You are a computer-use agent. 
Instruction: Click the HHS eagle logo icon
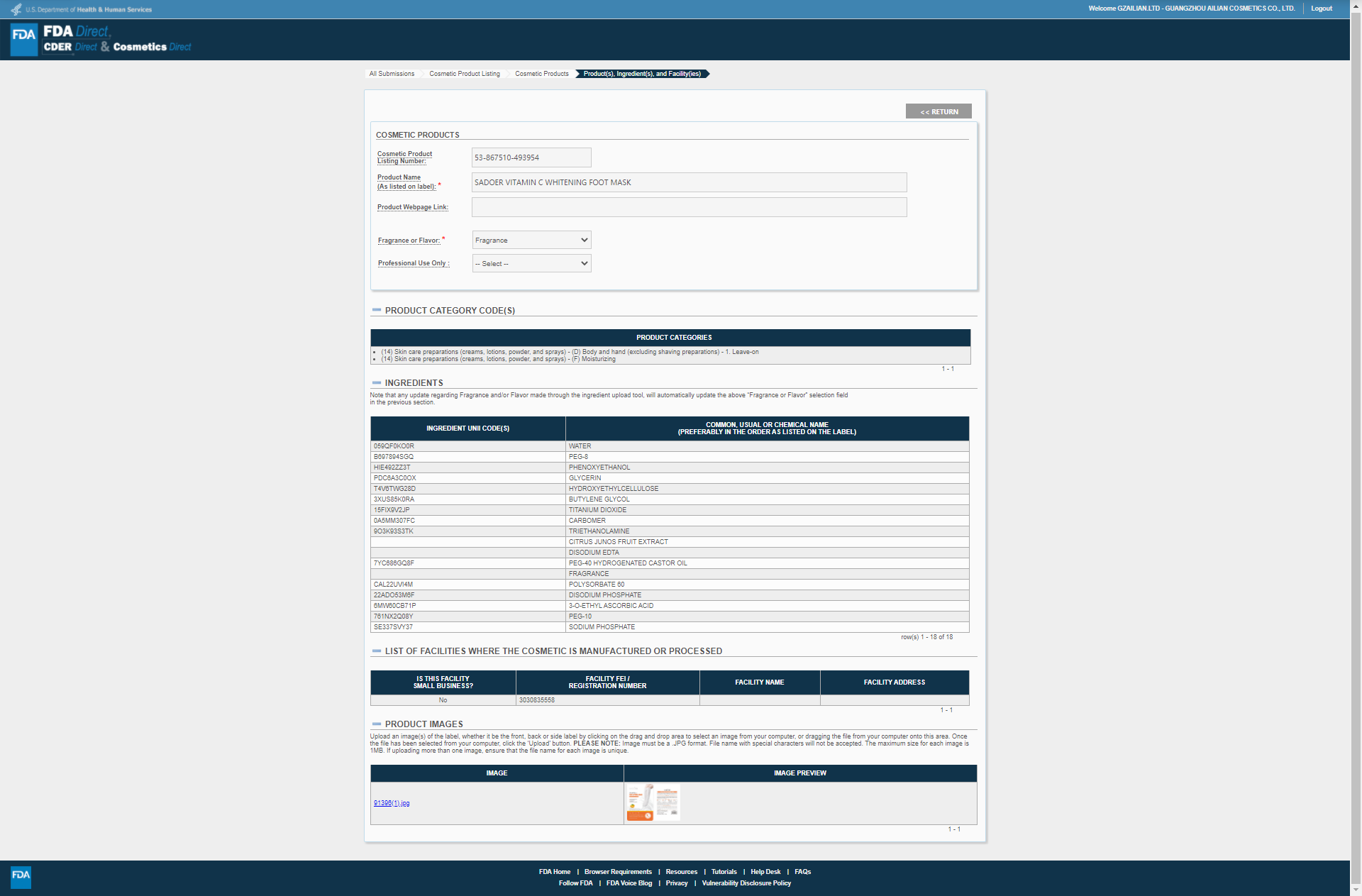click(16, 9)
